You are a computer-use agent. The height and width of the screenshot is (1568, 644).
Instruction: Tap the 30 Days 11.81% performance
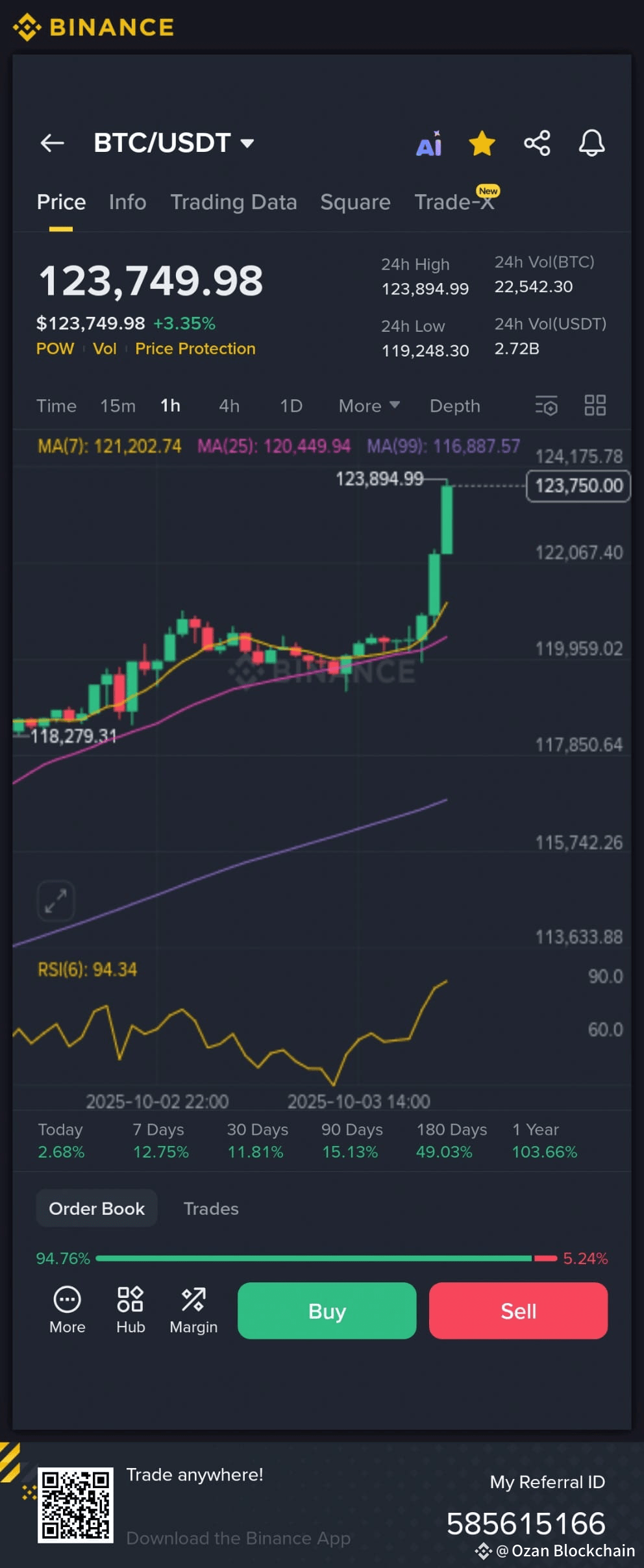point(257,1141)
